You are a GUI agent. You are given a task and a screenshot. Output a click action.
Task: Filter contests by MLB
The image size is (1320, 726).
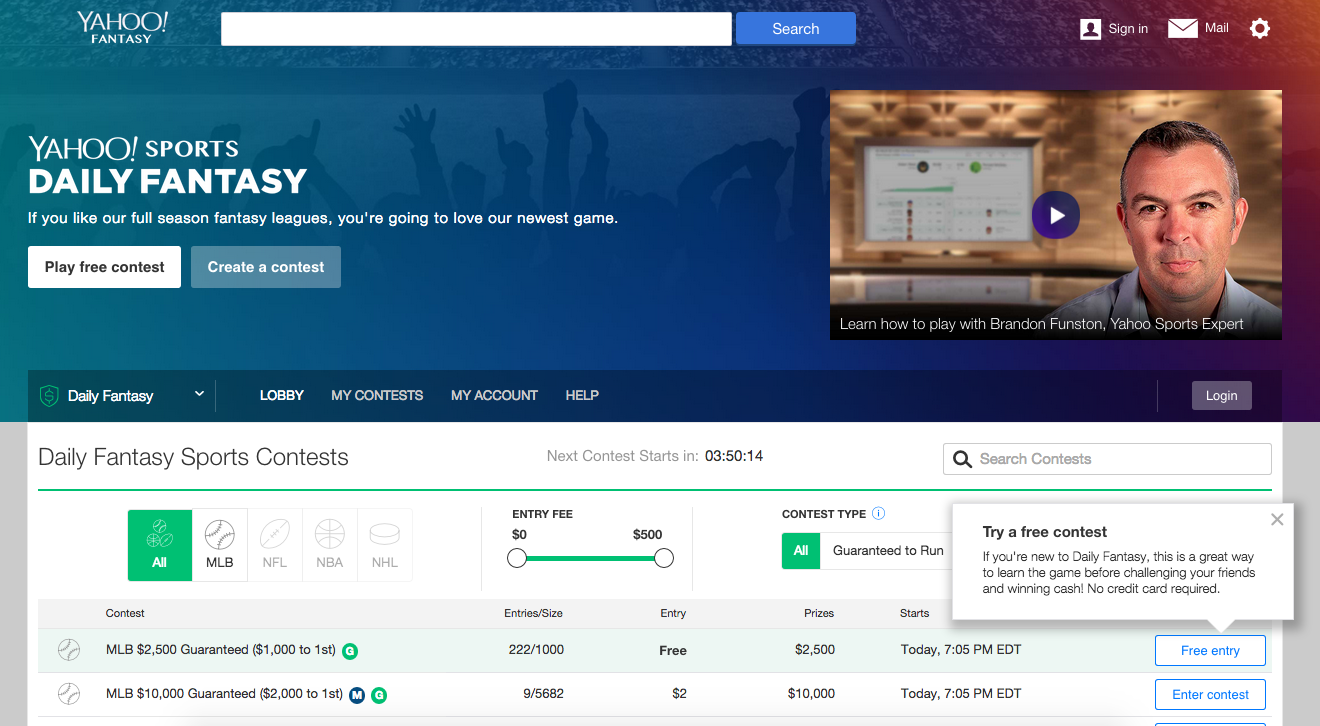pos(220,545)
